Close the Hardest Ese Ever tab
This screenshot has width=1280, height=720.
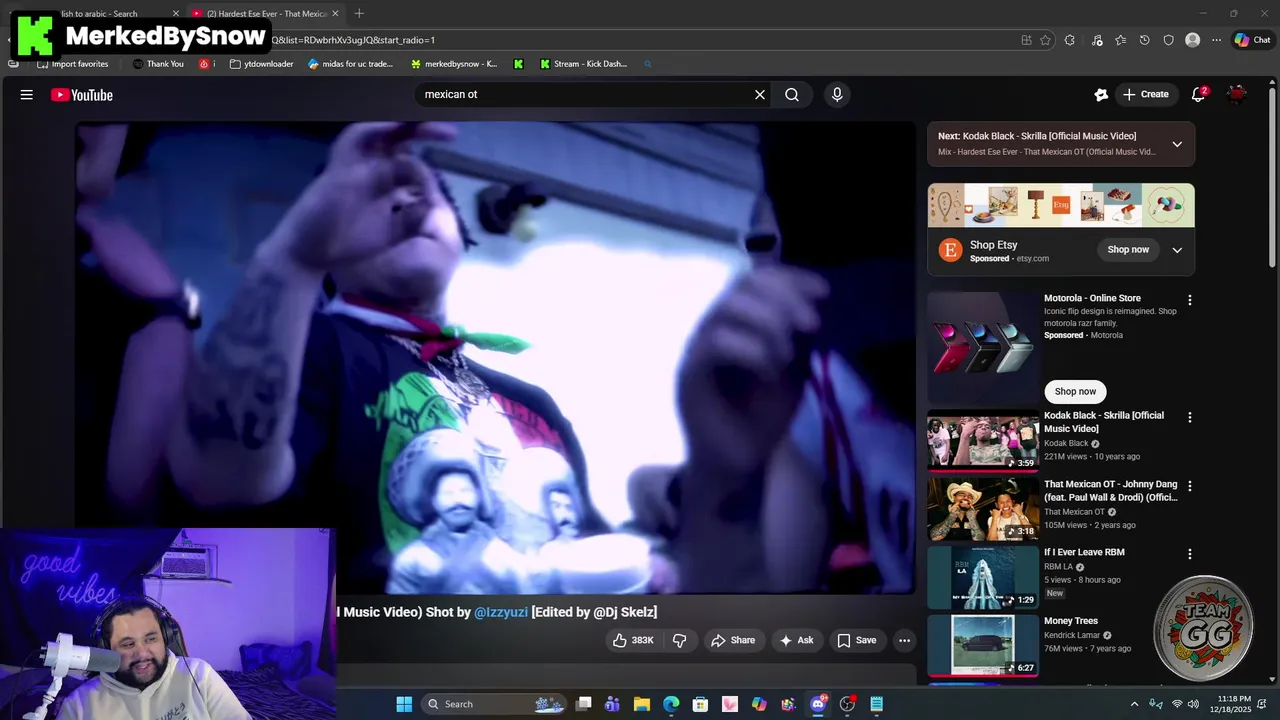335,14
